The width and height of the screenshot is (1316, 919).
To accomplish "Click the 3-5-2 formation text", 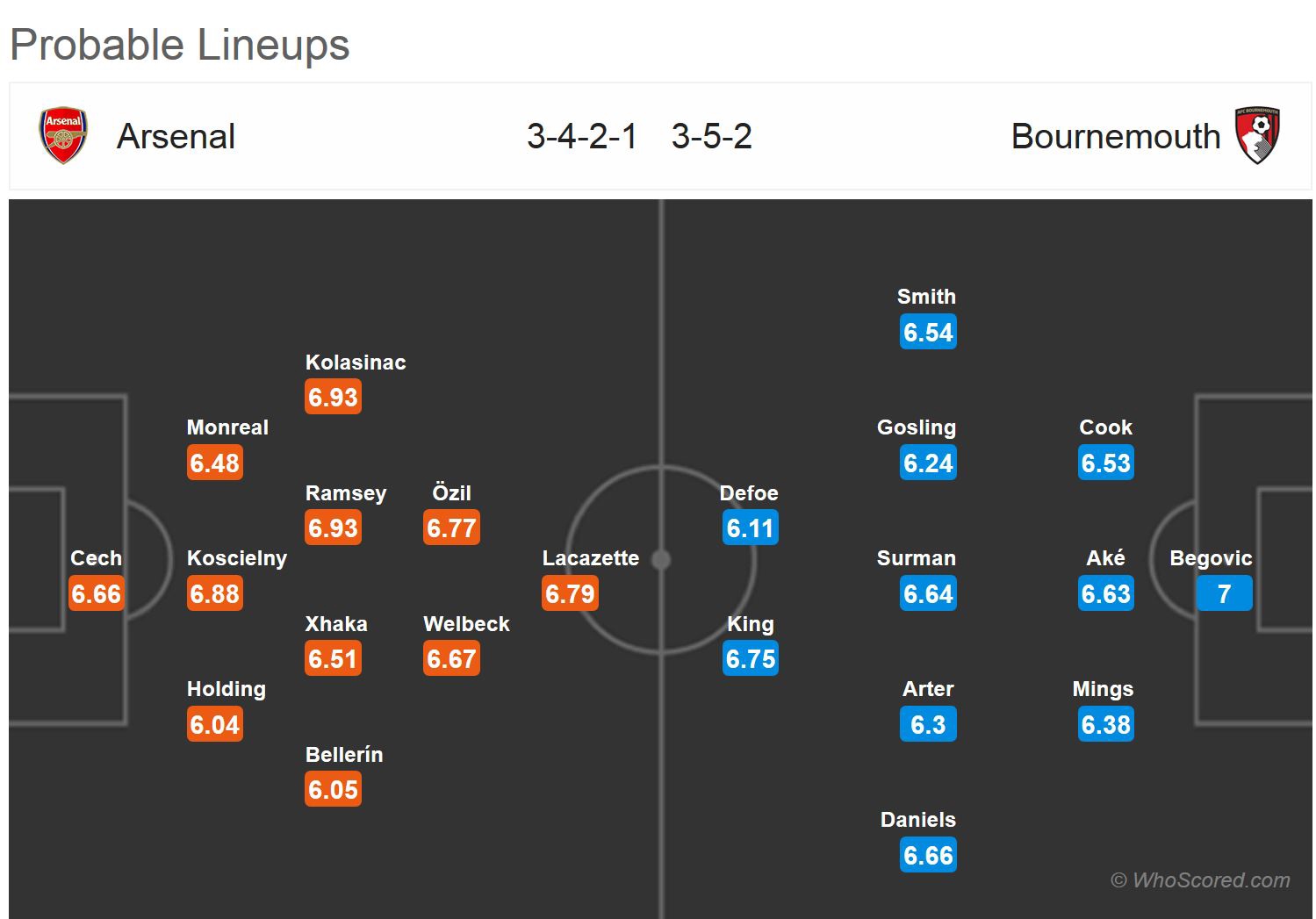I will click(x=712, y=137).
